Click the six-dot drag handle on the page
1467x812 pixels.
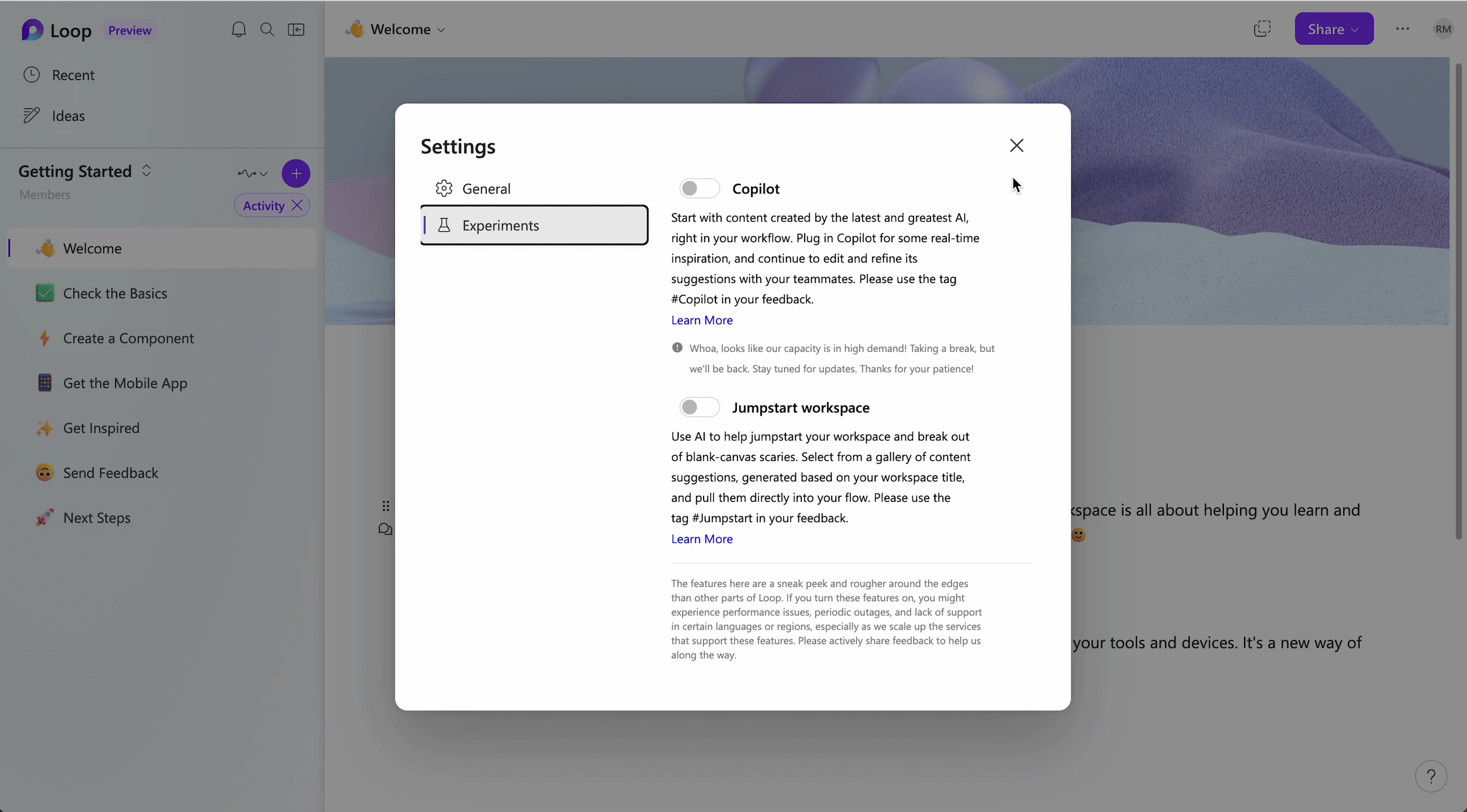tap(386, 505)
